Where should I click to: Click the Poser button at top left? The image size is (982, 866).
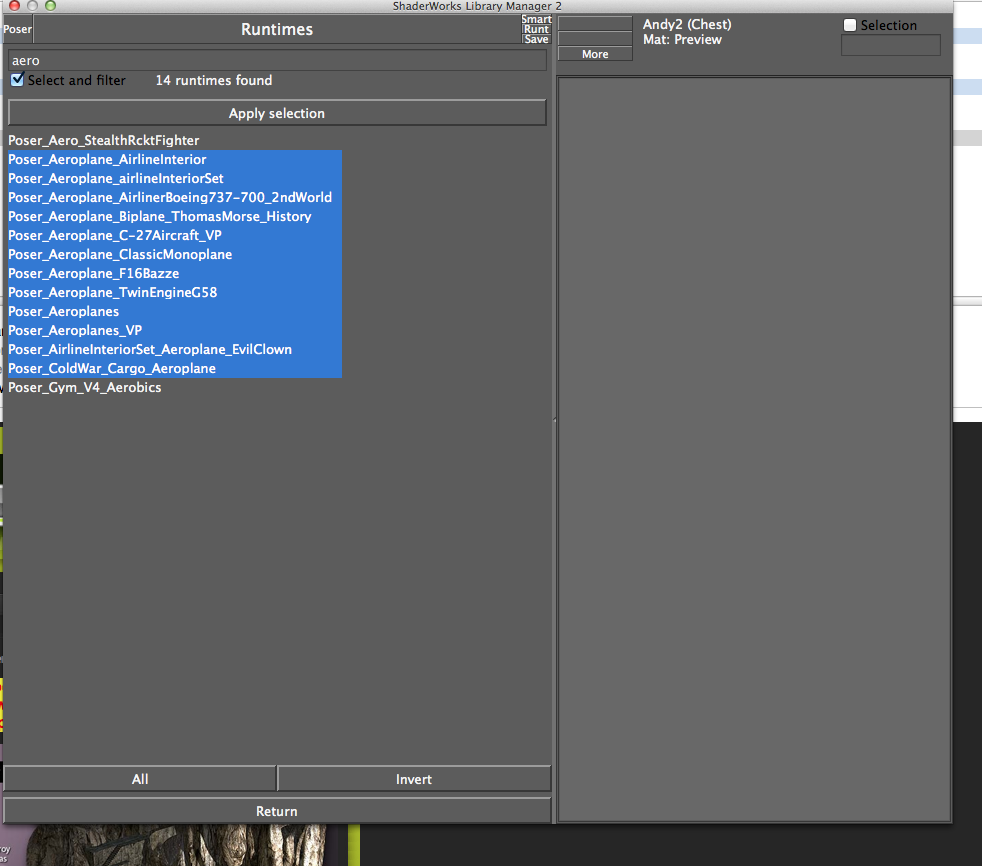pyautogui.click(x=17, y=30)
